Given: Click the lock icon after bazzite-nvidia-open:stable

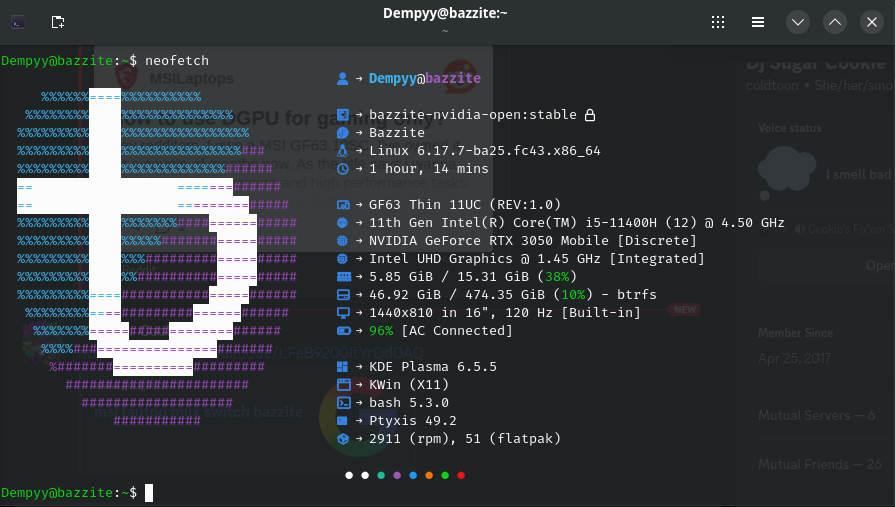Looking at the screenshot, I should [590, 115].
